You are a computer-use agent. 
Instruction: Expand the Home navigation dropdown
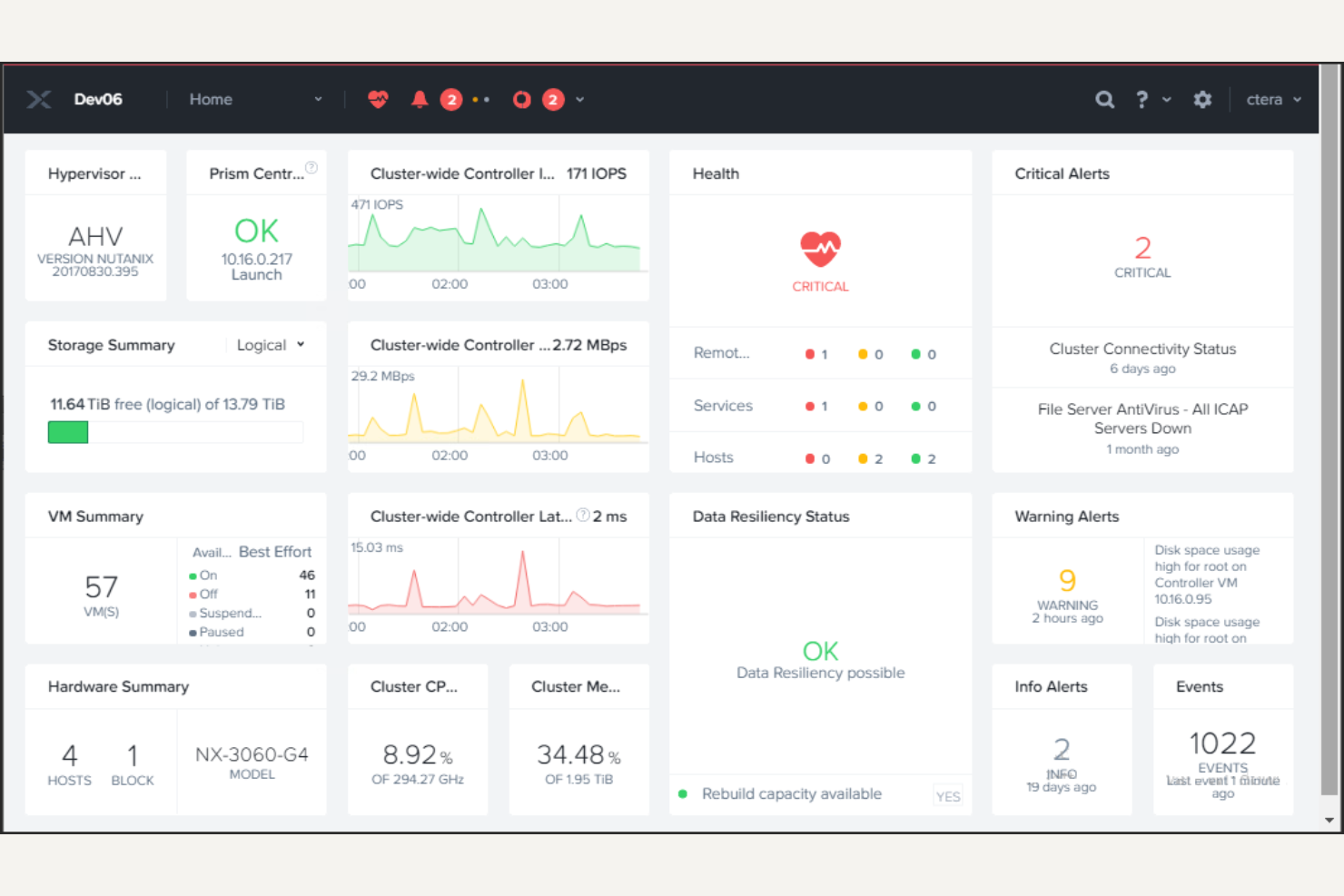point(319,99)
